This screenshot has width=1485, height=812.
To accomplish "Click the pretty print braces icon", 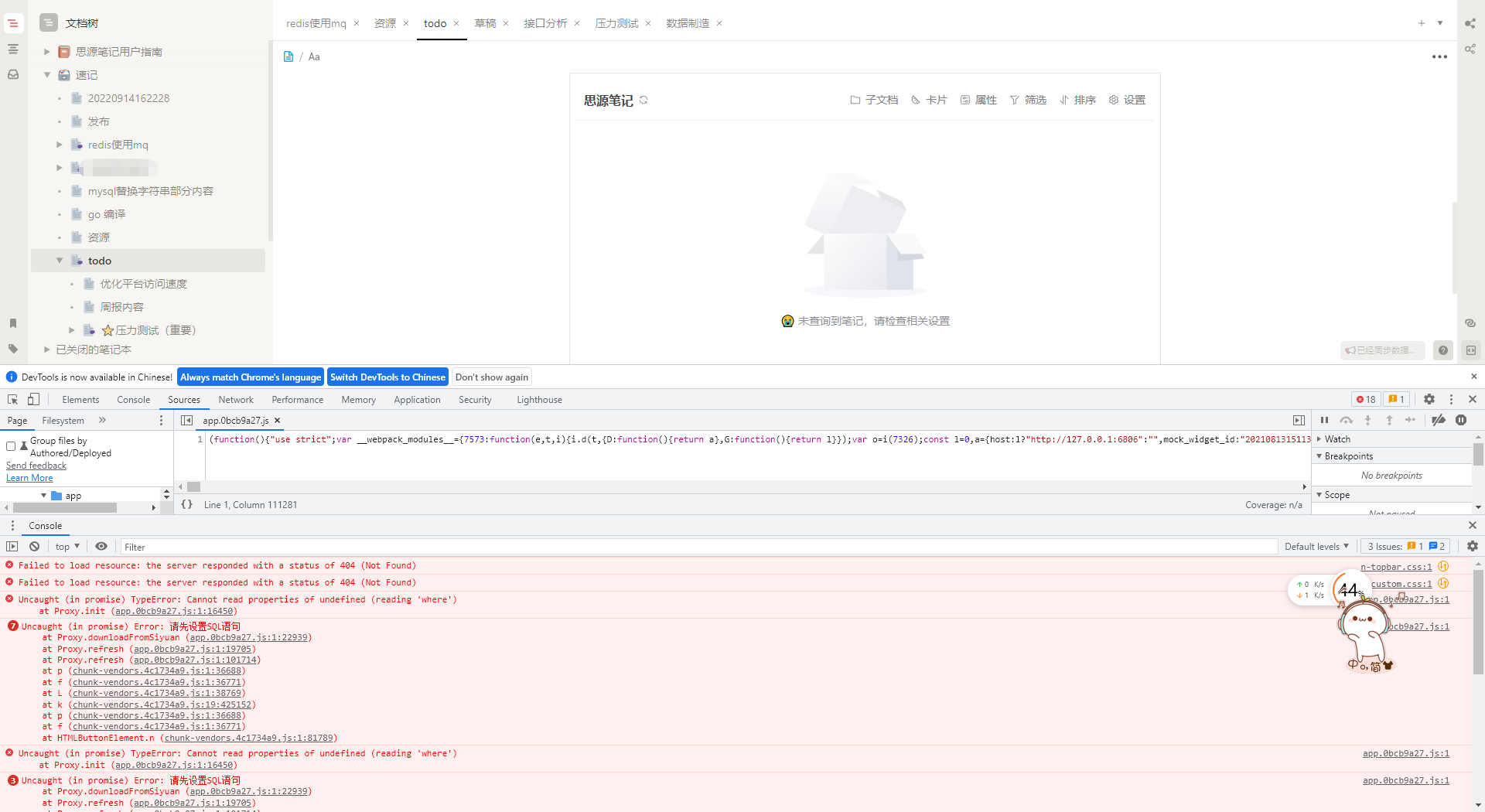I will (x=186, y=504).
